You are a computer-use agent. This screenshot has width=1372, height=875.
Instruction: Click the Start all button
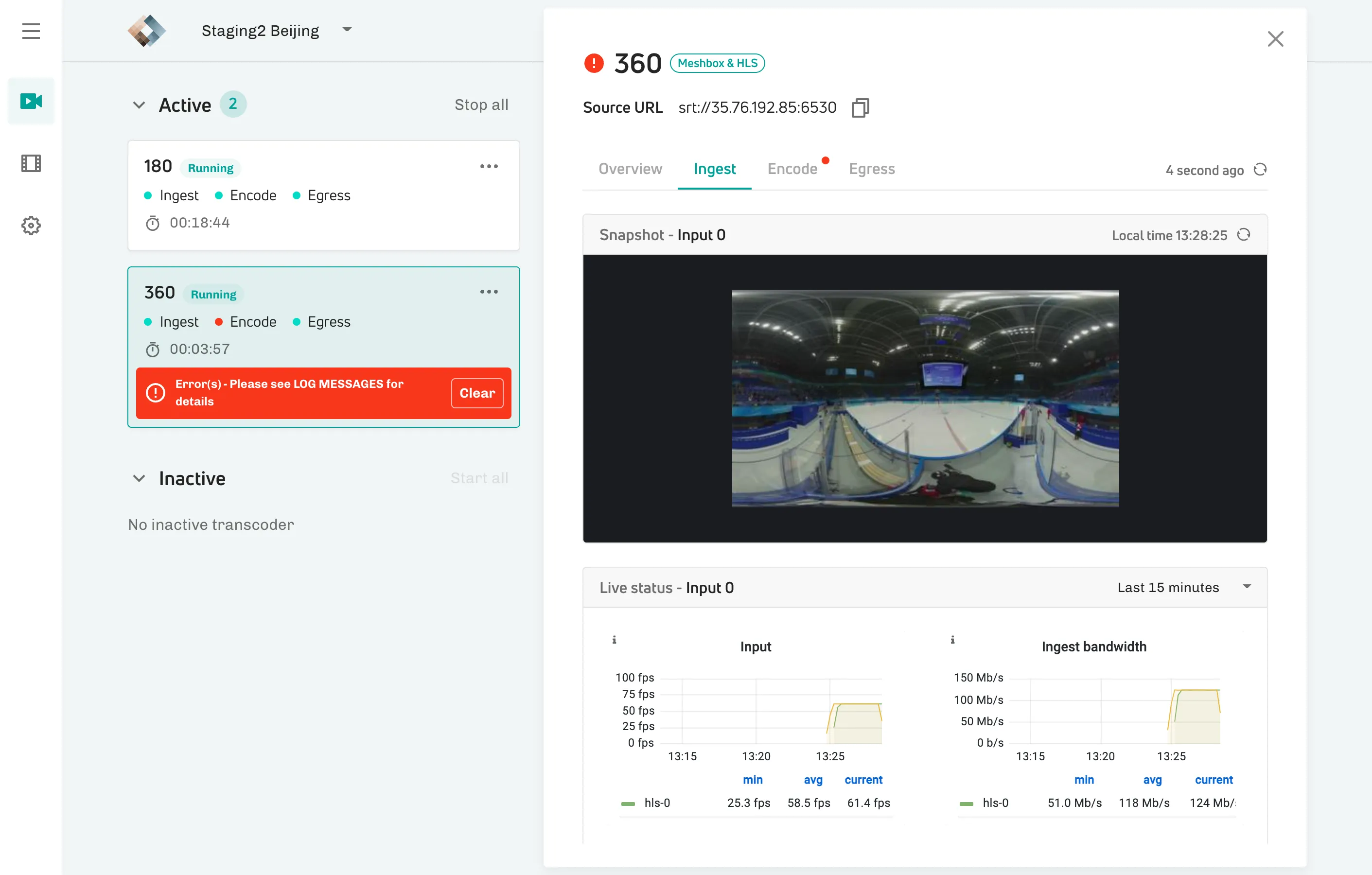click(480, 478)
